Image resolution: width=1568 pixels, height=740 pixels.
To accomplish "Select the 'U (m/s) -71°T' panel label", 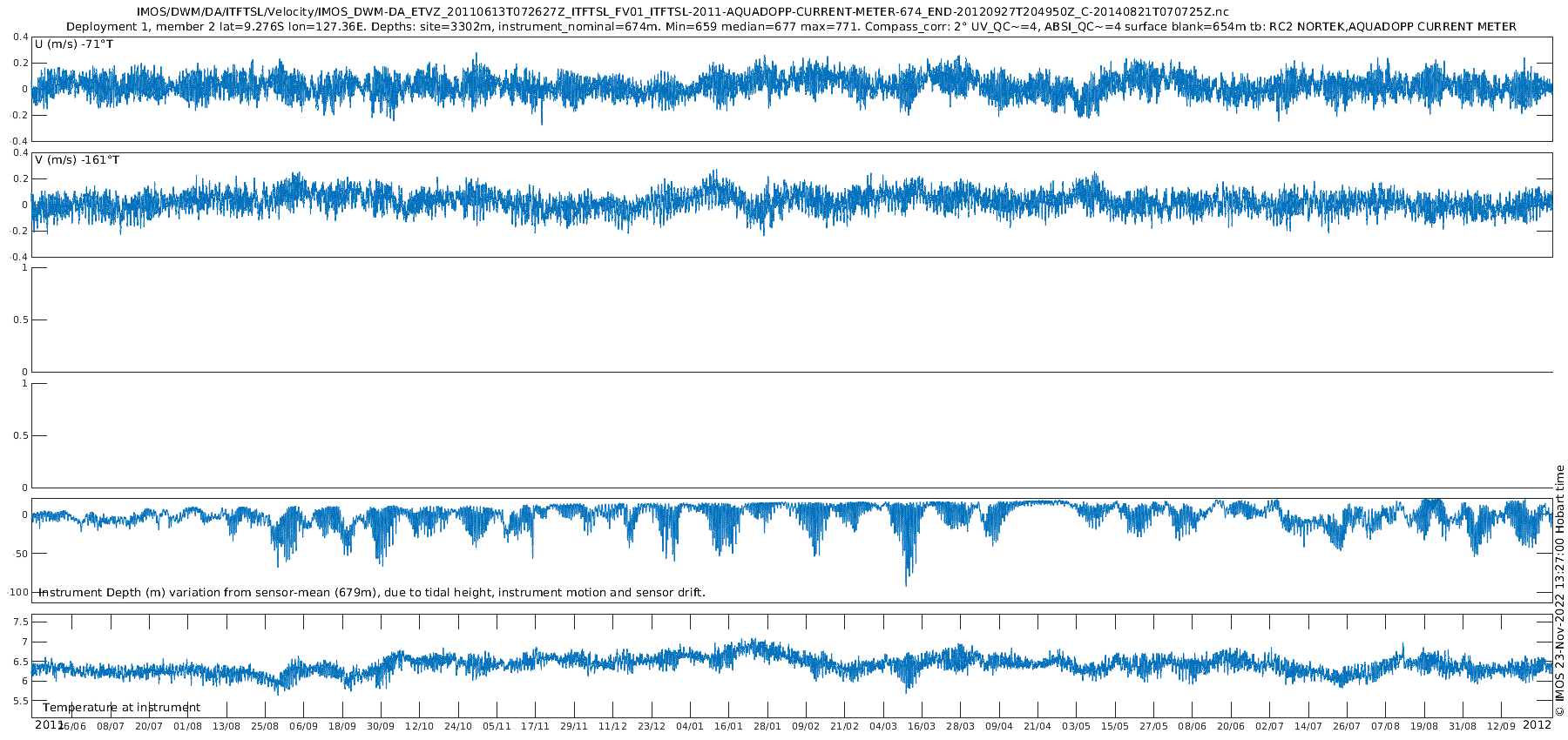I will pyautogui.click(x=74, y=44).
